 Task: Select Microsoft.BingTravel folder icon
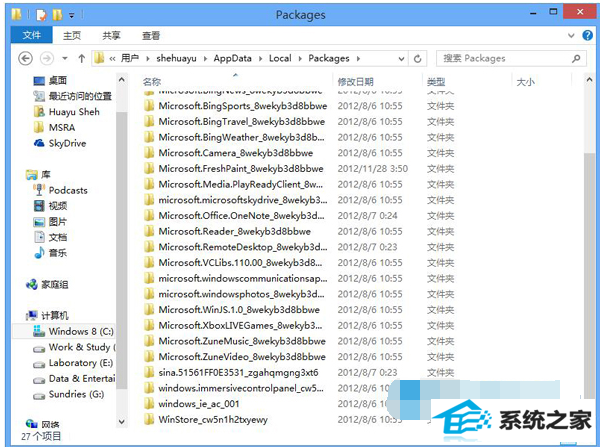pos(149,121)
